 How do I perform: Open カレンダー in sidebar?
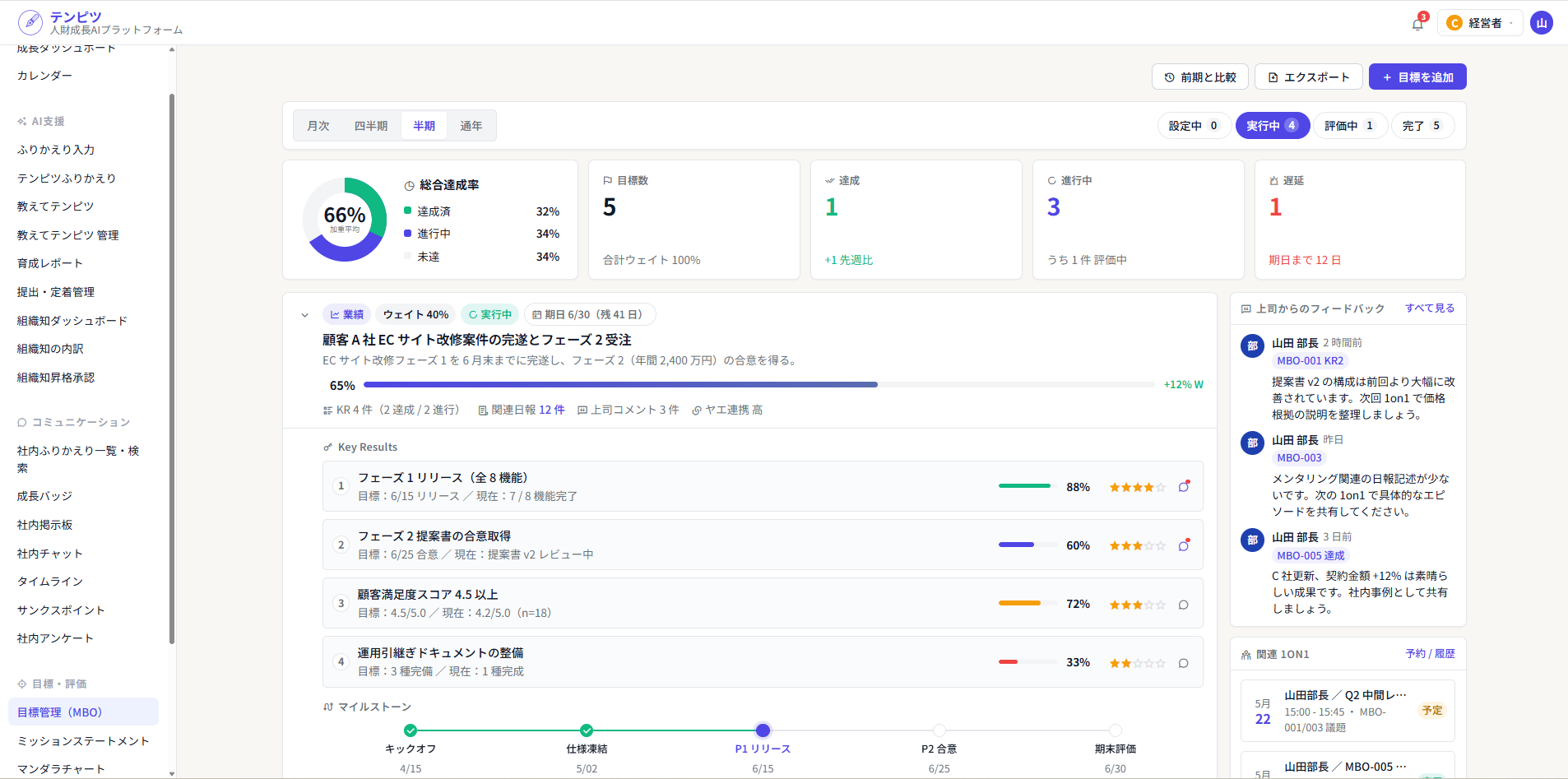pos(45,76)
